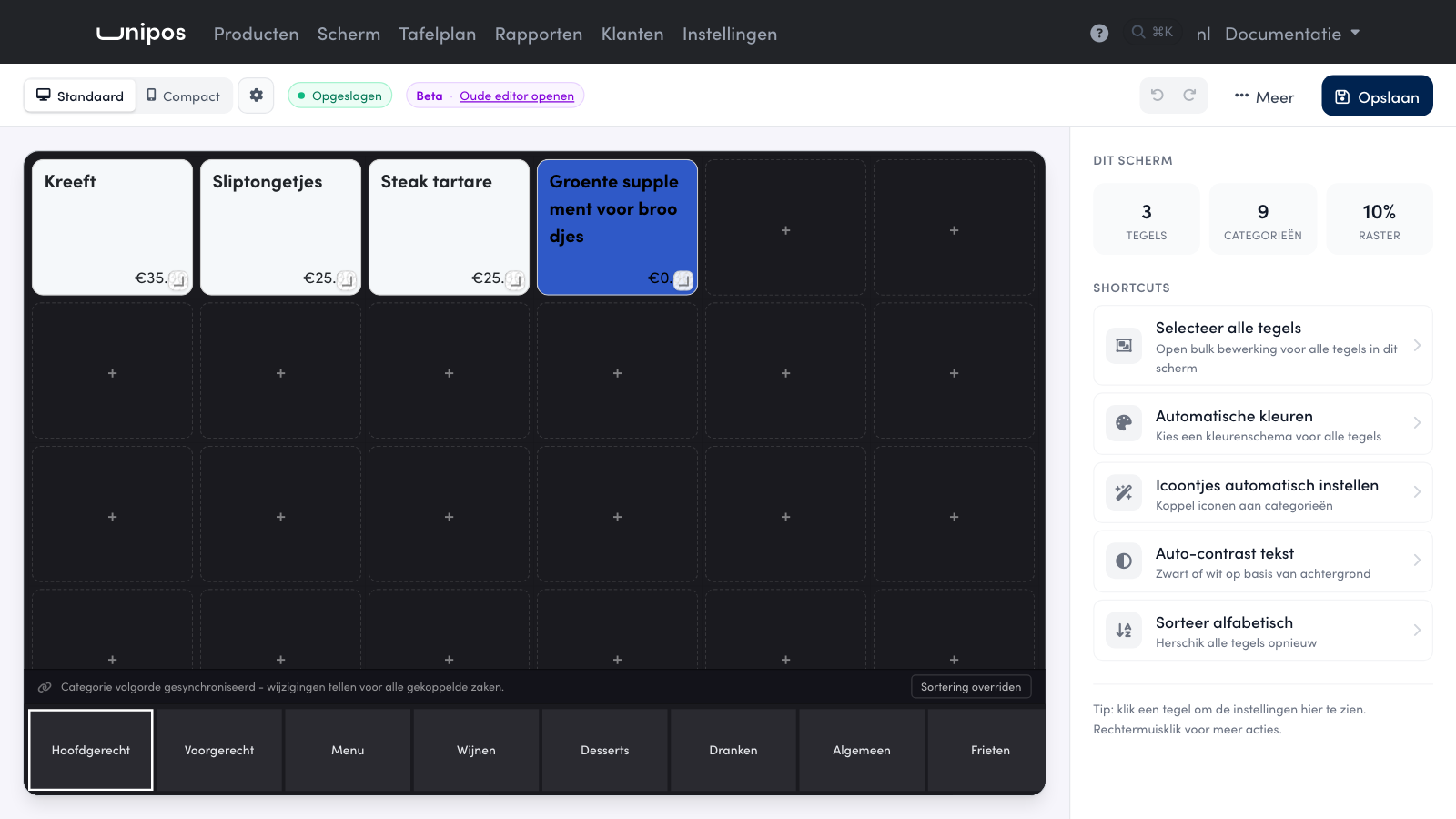Switch to Compact view mode
The image size is (1456, 819).
tap(184, 96)
